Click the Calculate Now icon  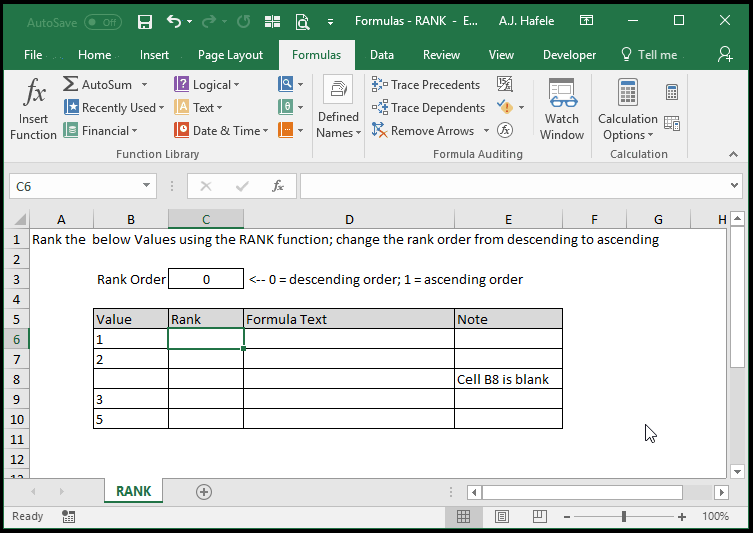point(672,92)
